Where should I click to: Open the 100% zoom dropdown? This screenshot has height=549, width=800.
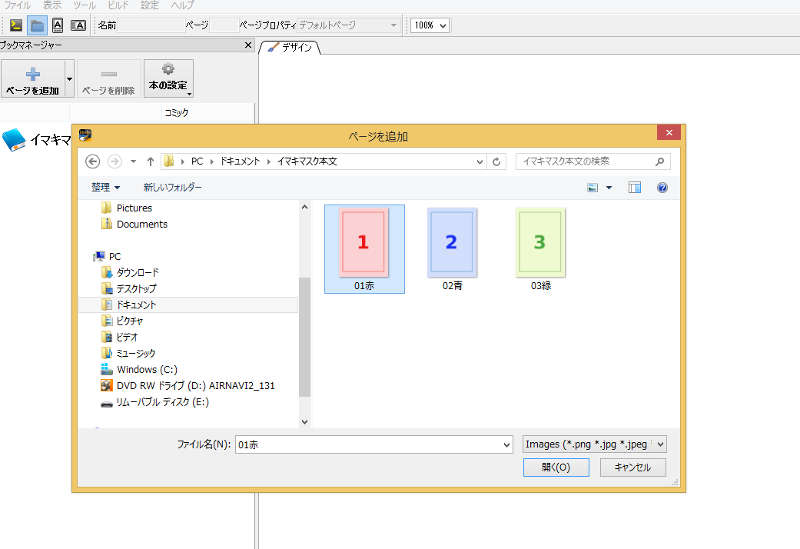[x=430, y=25]
